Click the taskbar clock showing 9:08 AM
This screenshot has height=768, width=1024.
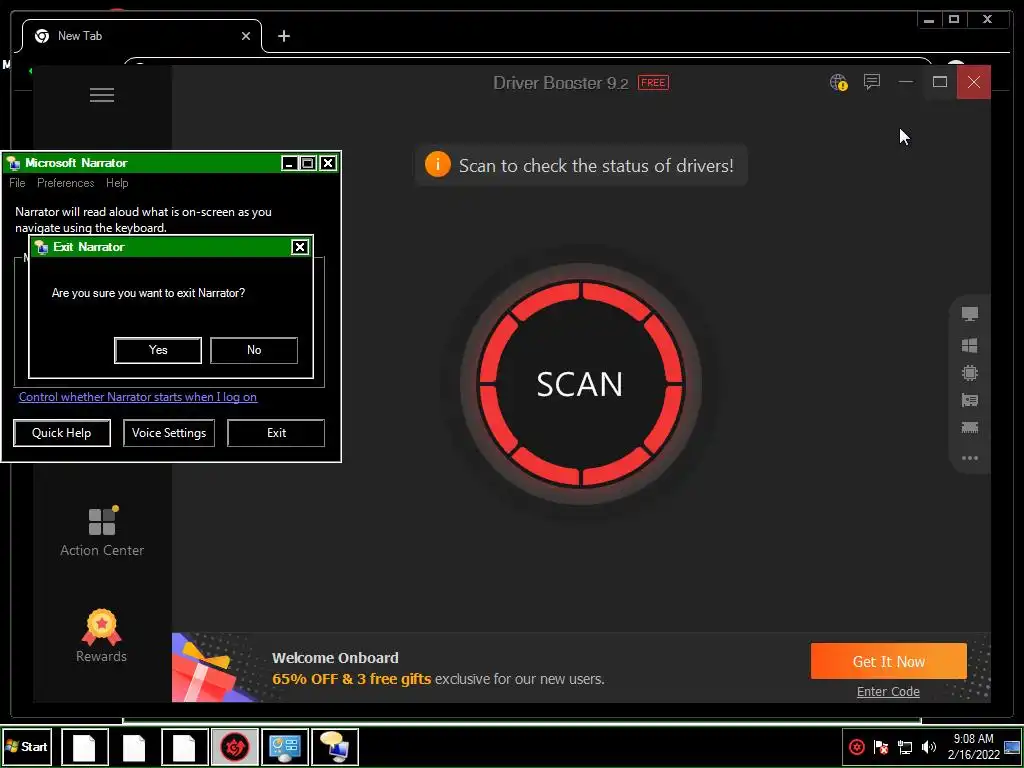pyautogui.click(x=974, y=746)
